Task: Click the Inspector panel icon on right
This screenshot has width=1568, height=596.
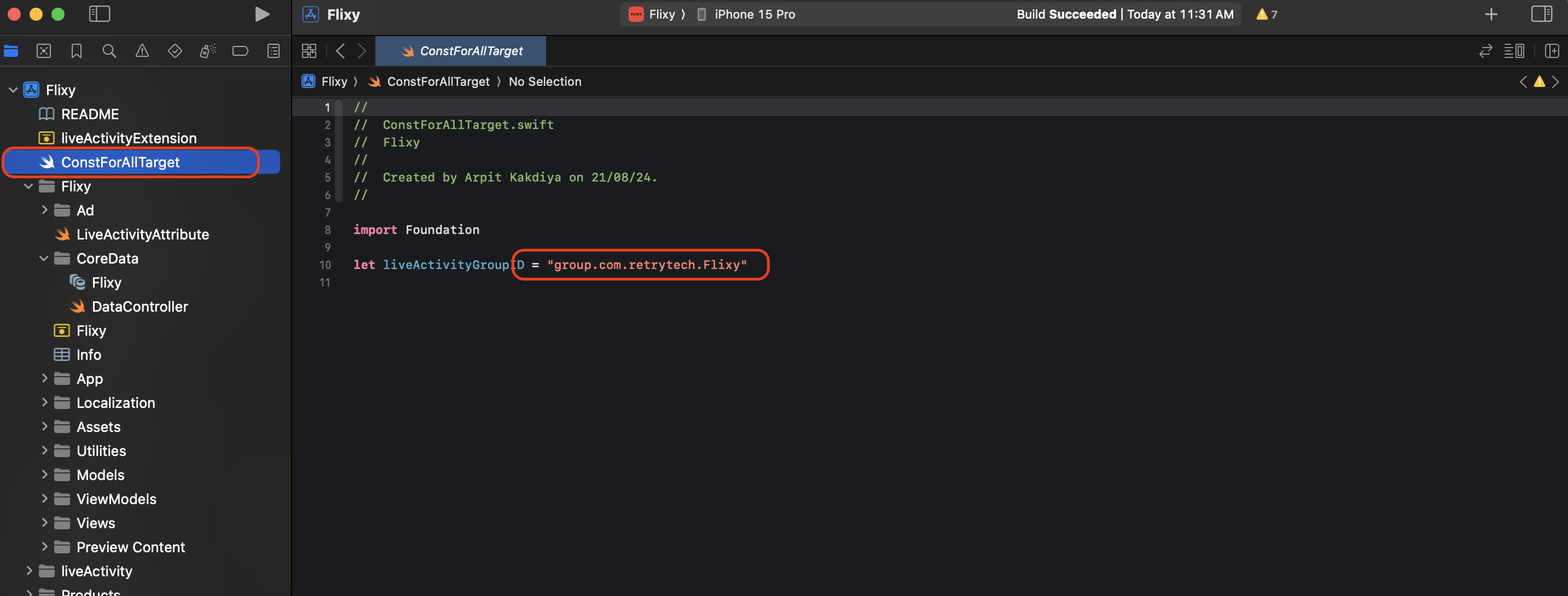Action: click(x=1543, y=14)
